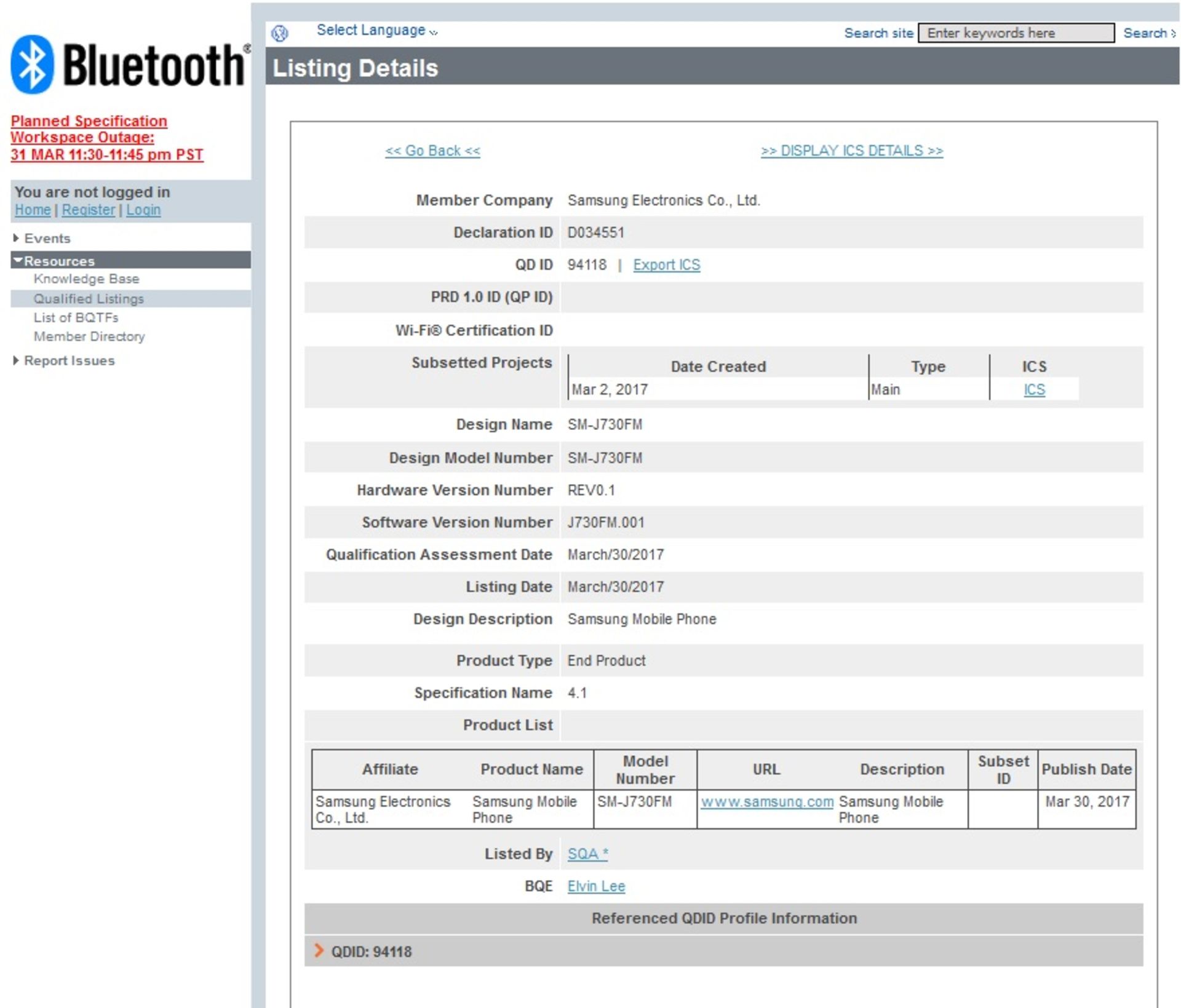Click the Export ICS link
The image size is (1181, 1008).
[666, 264]
